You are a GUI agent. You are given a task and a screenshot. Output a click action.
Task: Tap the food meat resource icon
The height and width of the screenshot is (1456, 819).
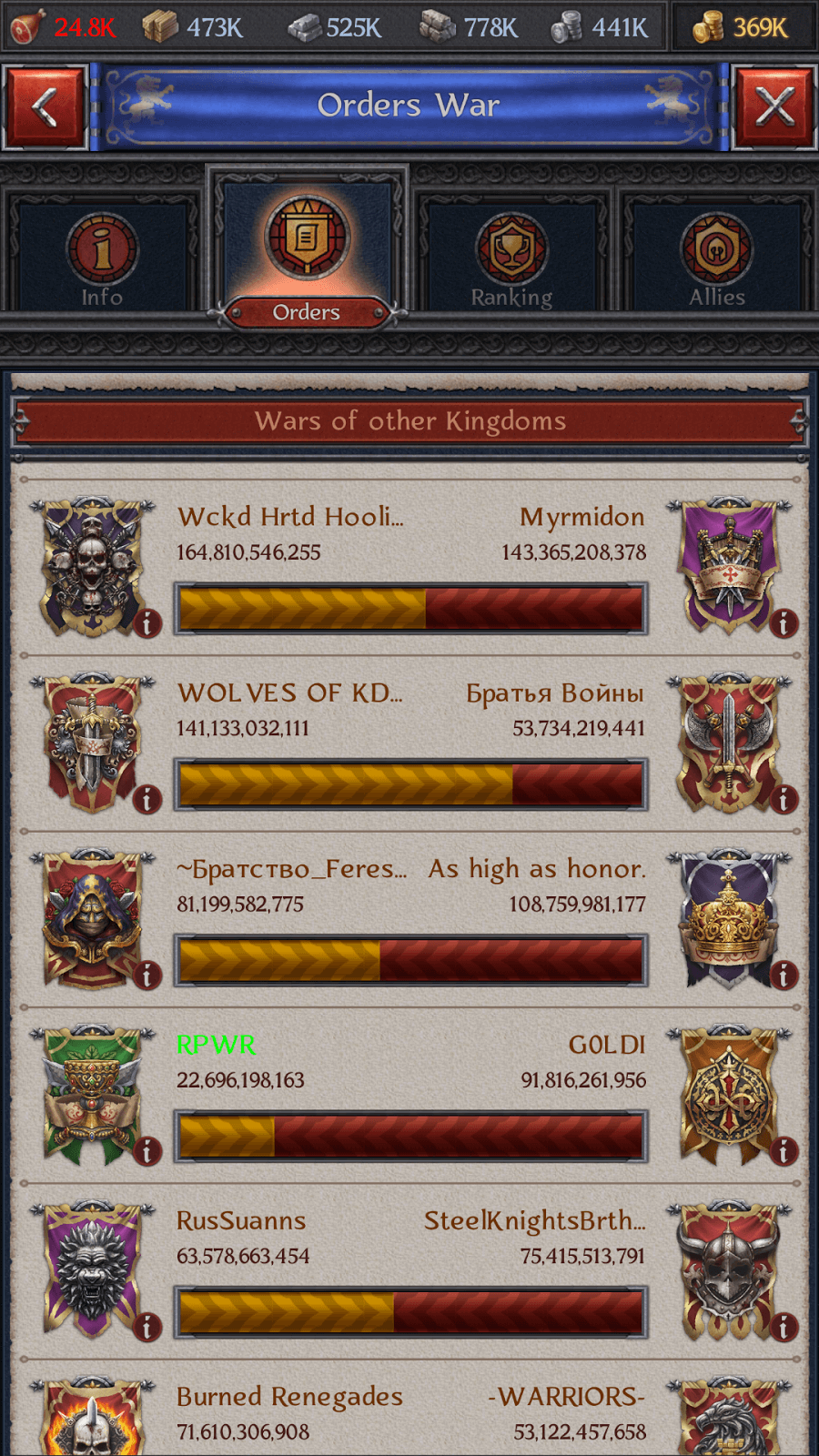point(26,26)
